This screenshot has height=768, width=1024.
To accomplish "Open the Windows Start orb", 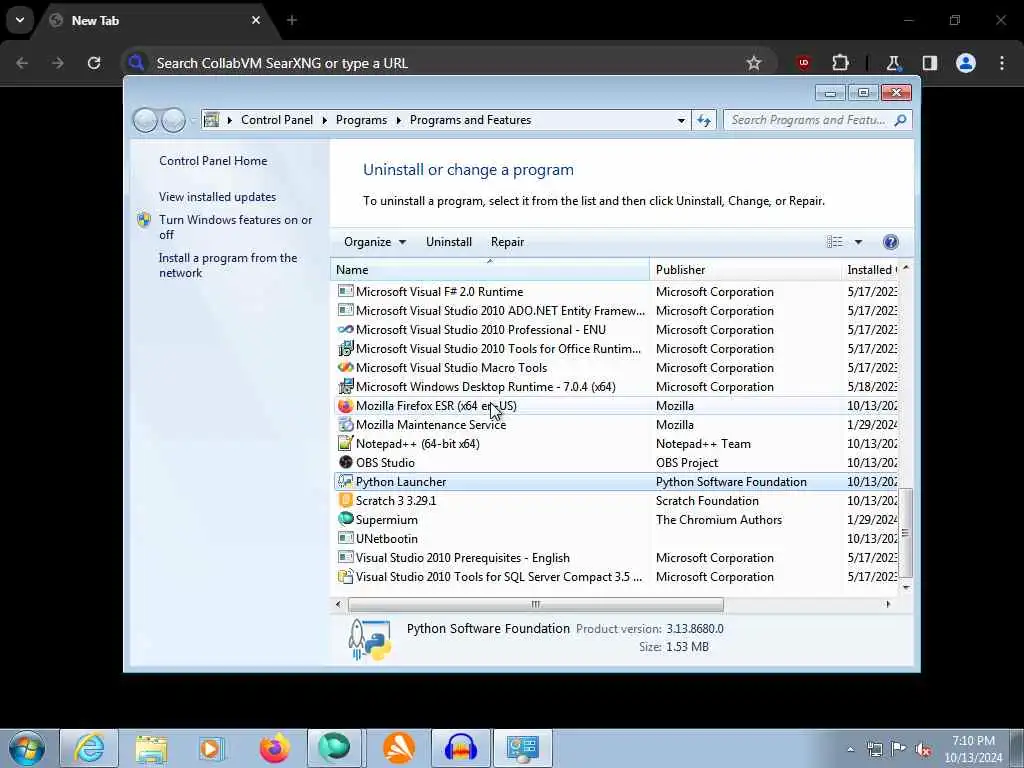I will 27,748.
